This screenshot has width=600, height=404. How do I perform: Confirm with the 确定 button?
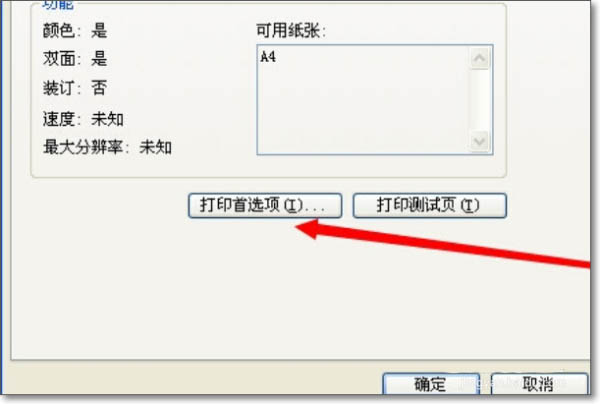431,384
